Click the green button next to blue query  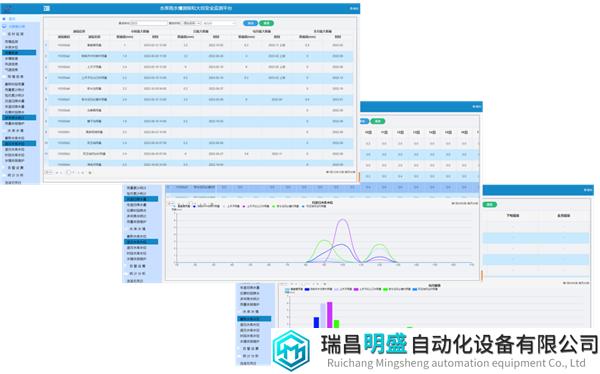click(266, 23)
